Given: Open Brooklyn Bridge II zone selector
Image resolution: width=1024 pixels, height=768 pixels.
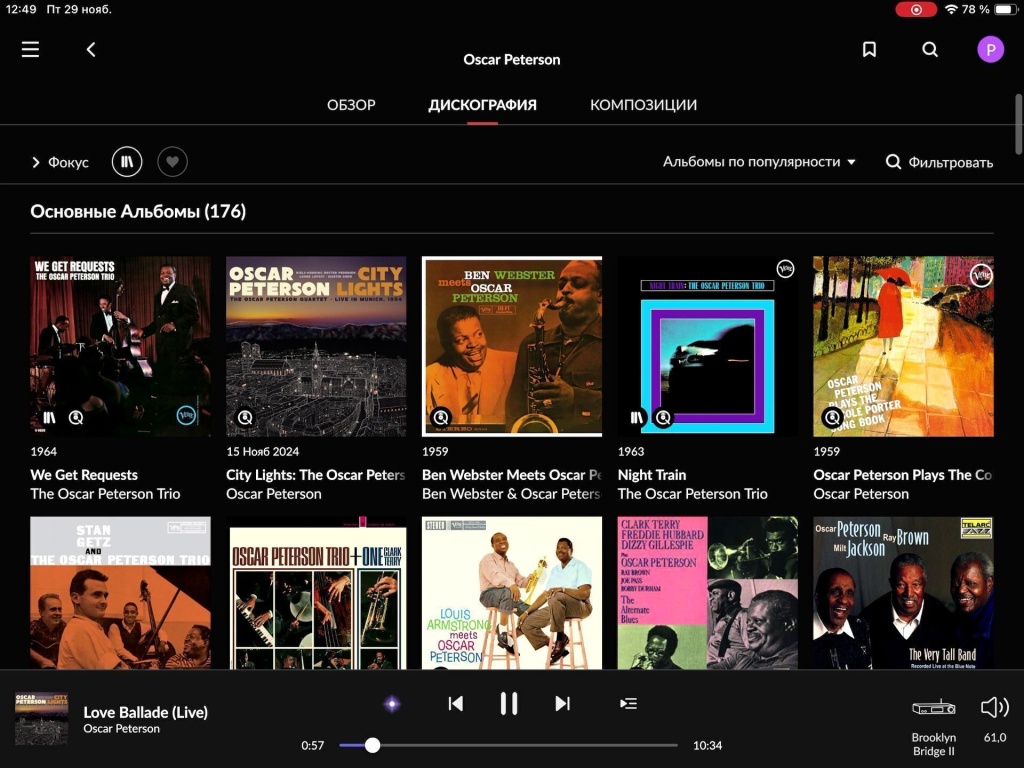Looking at the screenshot, I should (934, 727).
